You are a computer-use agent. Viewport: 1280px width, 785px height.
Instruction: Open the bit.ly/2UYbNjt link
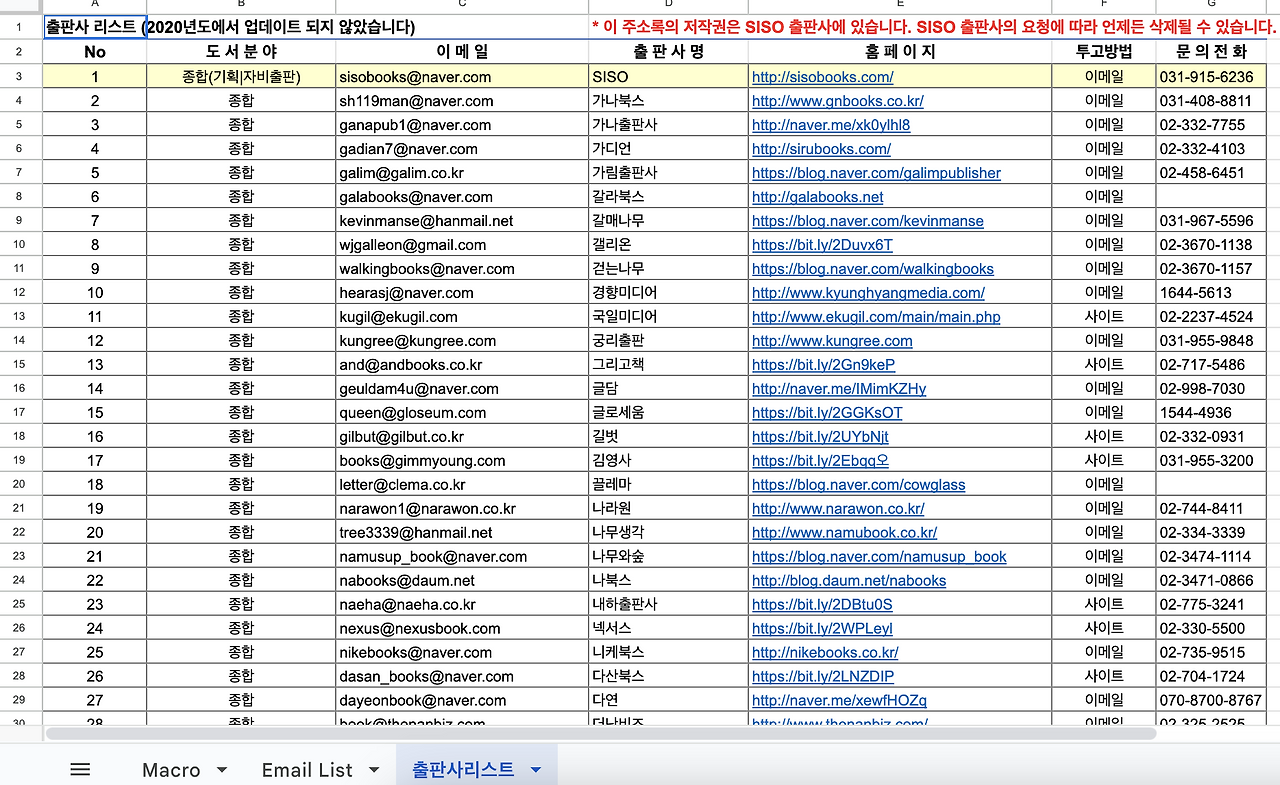click(820, 437)
